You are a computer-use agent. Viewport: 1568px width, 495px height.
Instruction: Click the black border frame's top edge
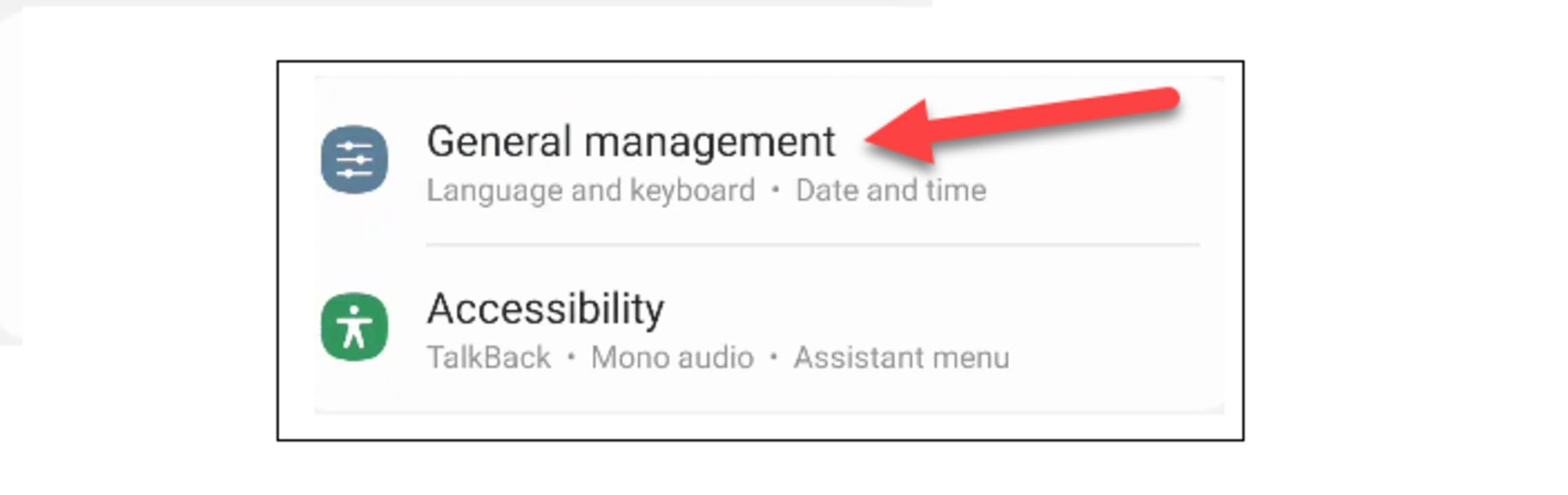760,61
